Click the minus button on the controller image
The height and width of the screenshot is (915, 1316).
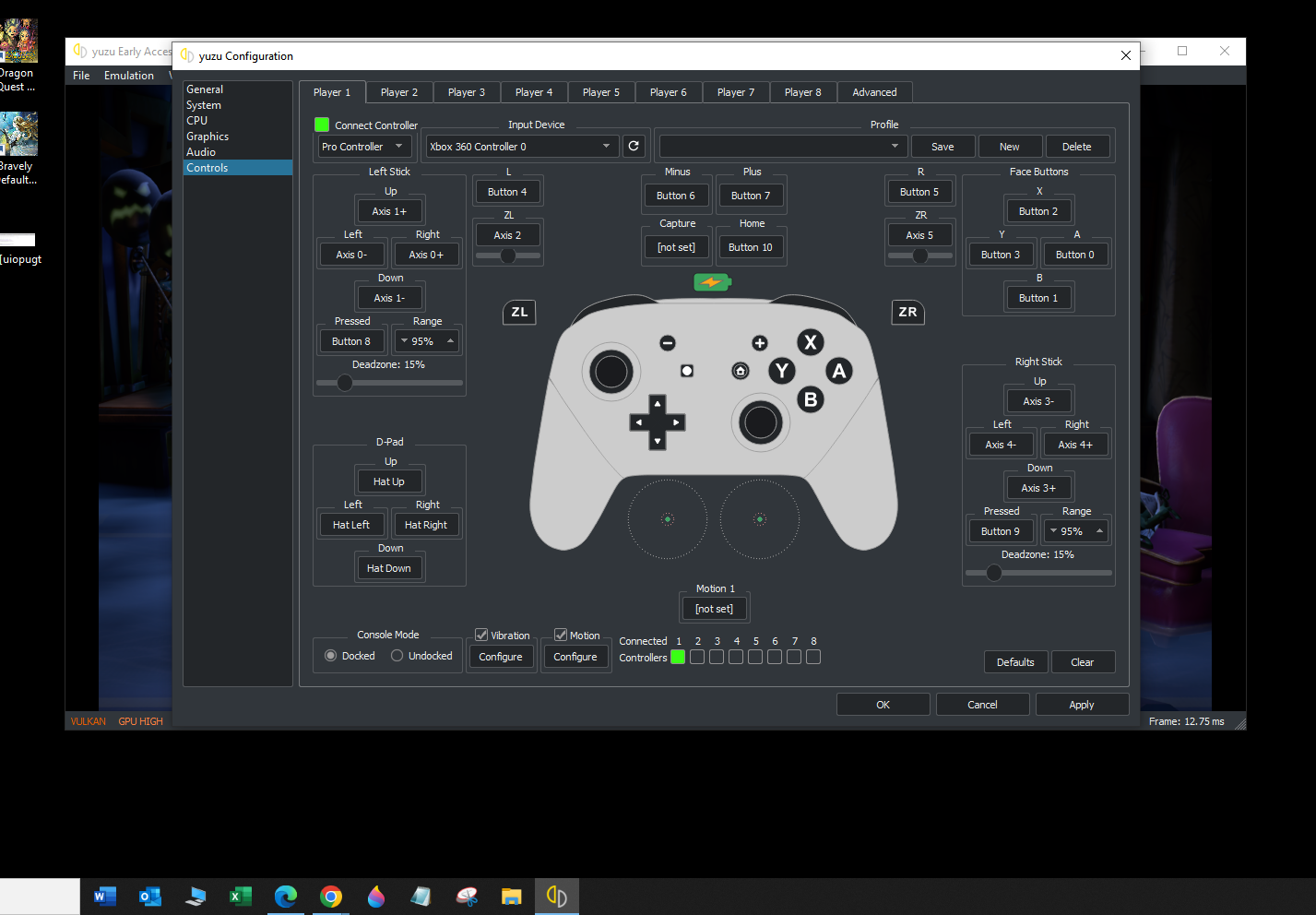point(668,343)
